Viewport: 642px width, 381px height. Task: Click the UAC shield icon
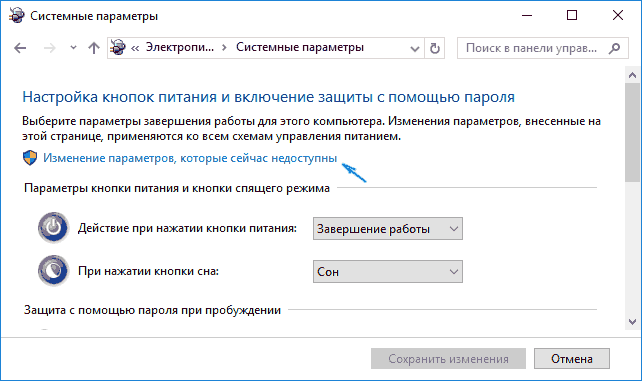click(x=30, y=158)
